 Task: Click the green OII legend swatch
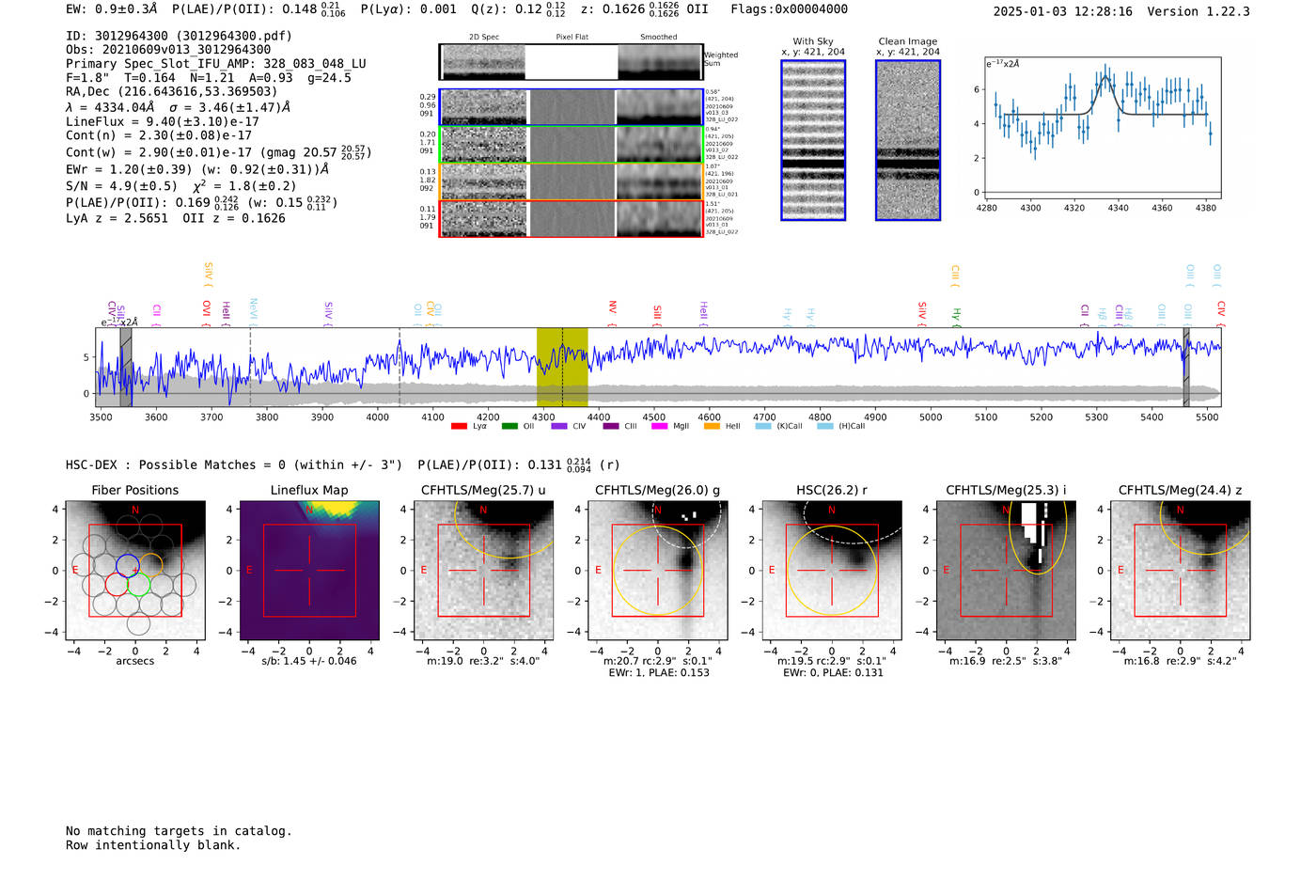click(509, 427)
